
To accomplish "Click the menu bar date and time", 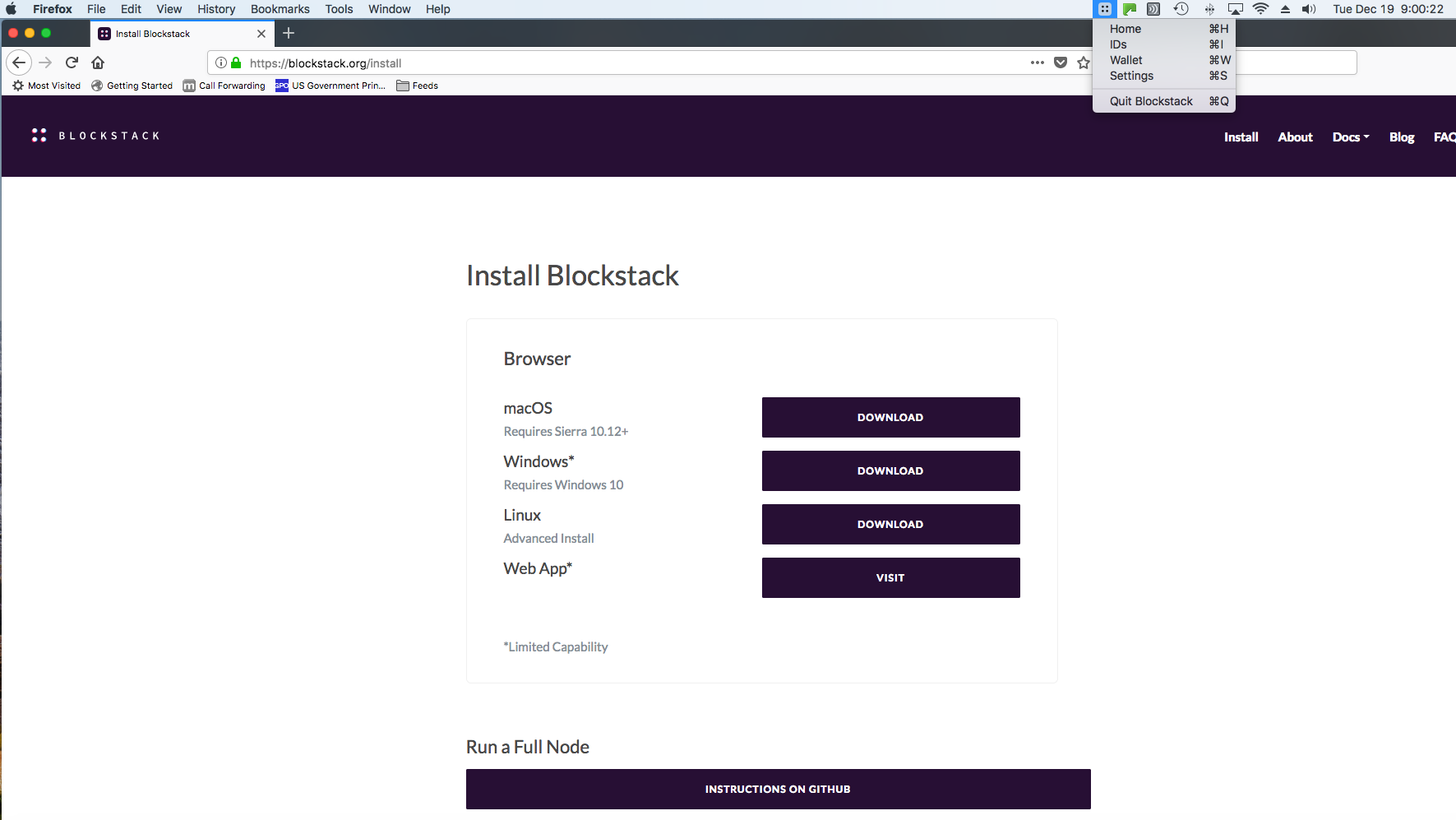I will tap(1388, 9).
